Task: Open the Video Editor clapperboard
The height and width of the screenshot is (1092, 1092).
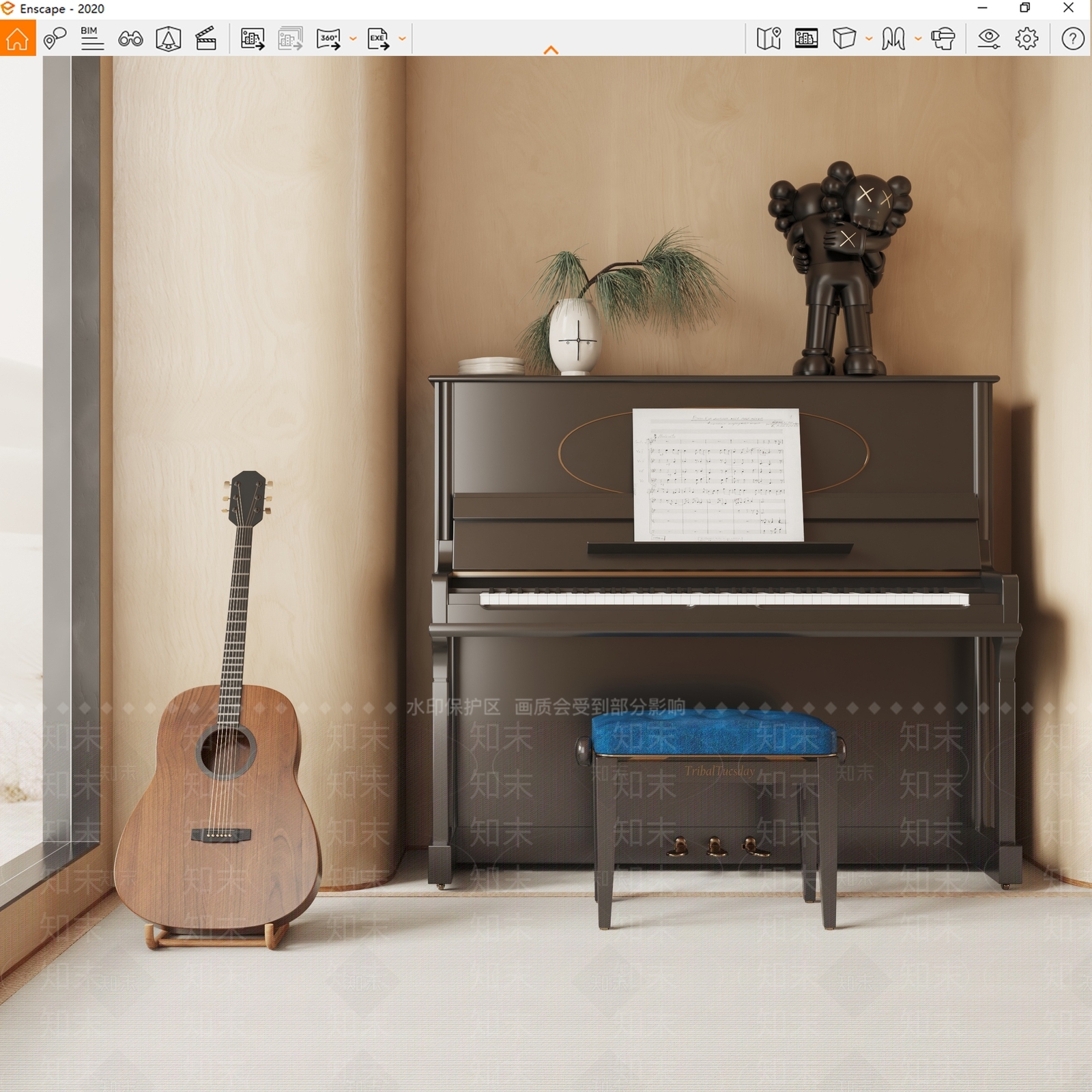Action: [x=206, y=38]
